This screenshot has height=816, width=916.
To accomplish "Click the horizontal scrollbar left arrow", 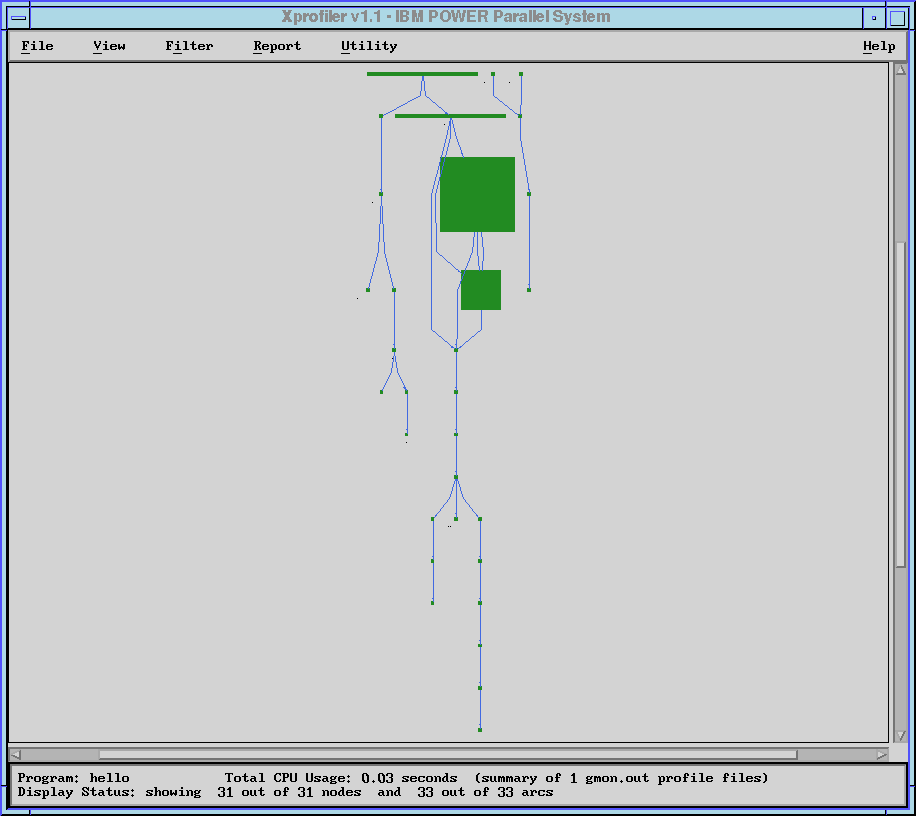I will point(16,755).
